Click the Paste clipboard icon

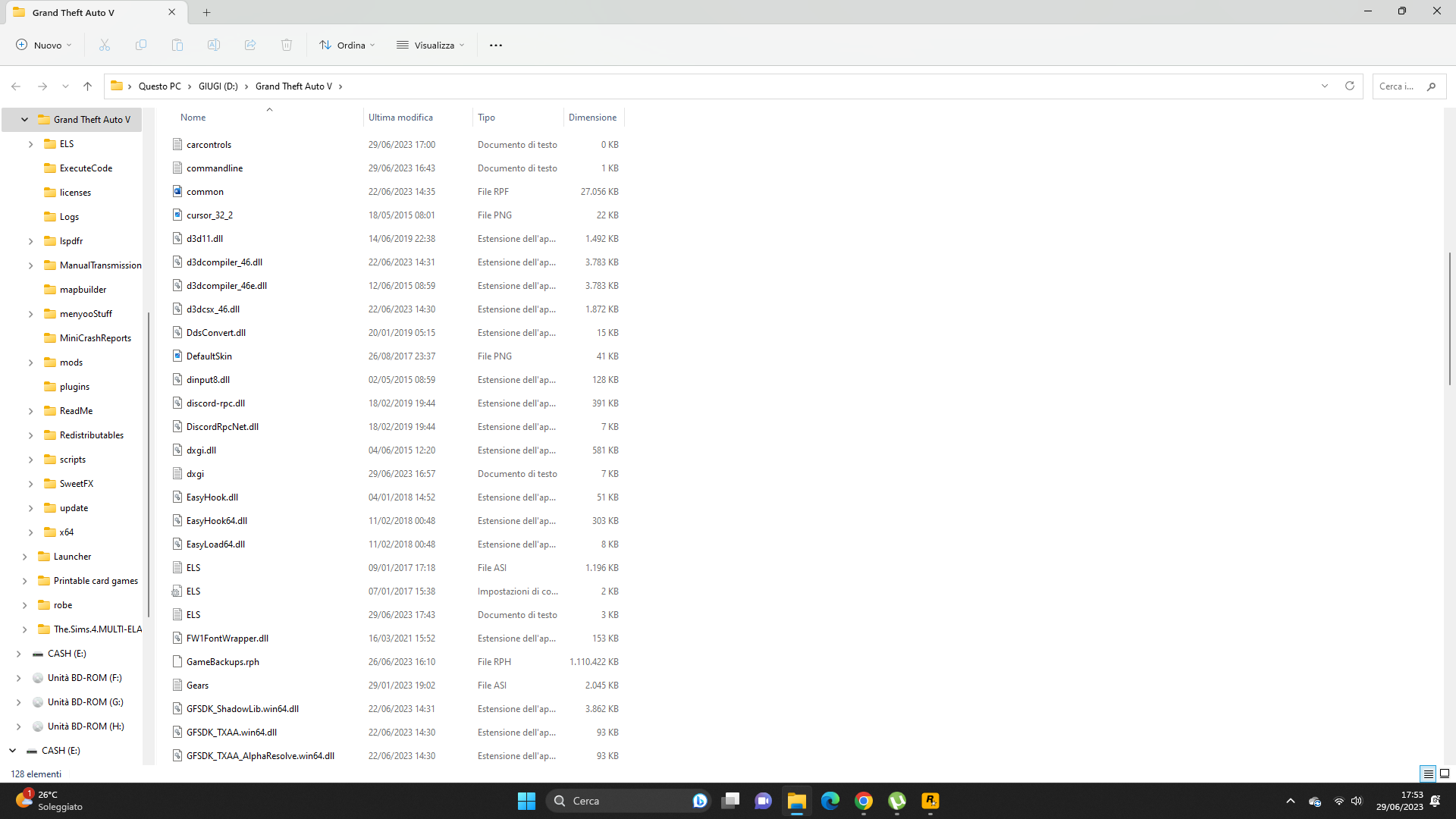pos(177,45)
